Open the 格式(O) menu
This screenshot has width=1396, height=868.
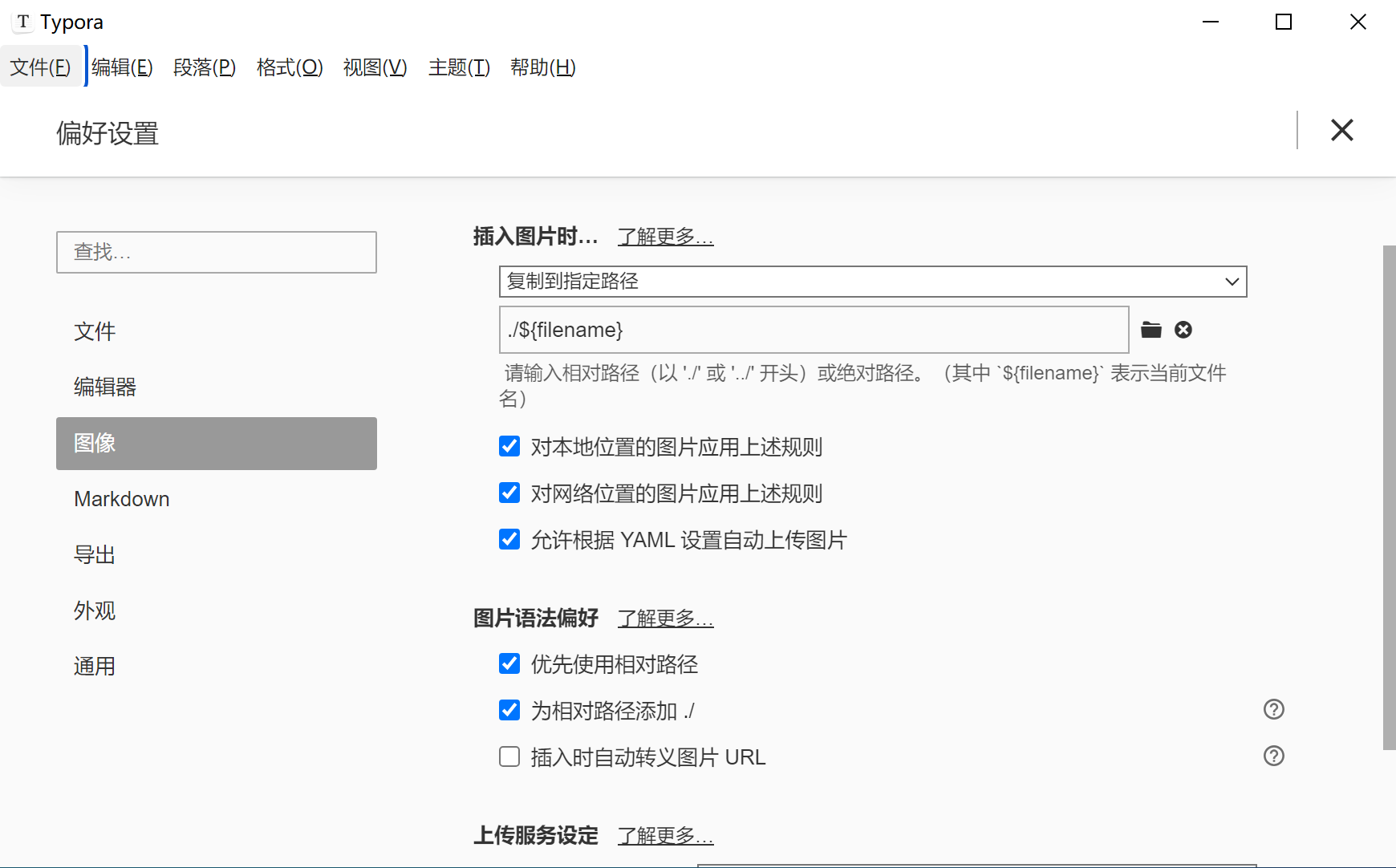tap(290, 67)
